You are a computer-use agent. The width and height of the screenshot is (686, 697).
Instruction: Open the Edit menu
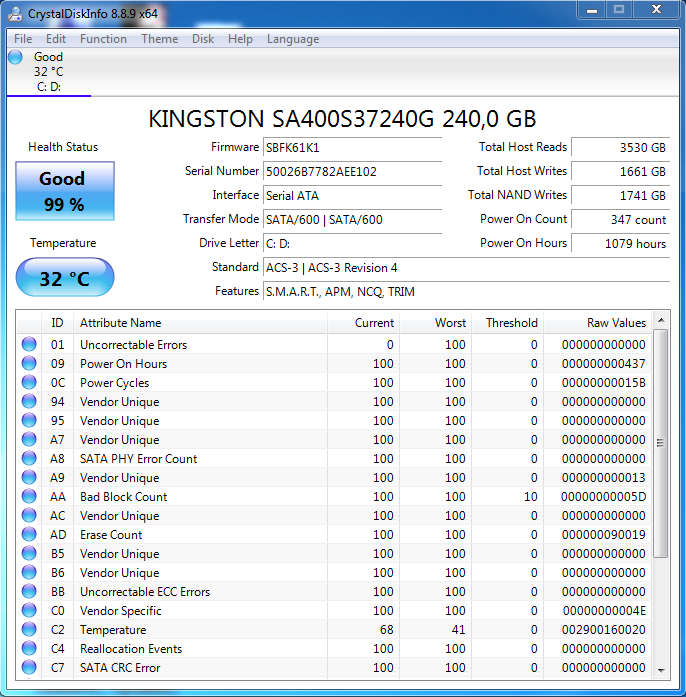[56, 39]
